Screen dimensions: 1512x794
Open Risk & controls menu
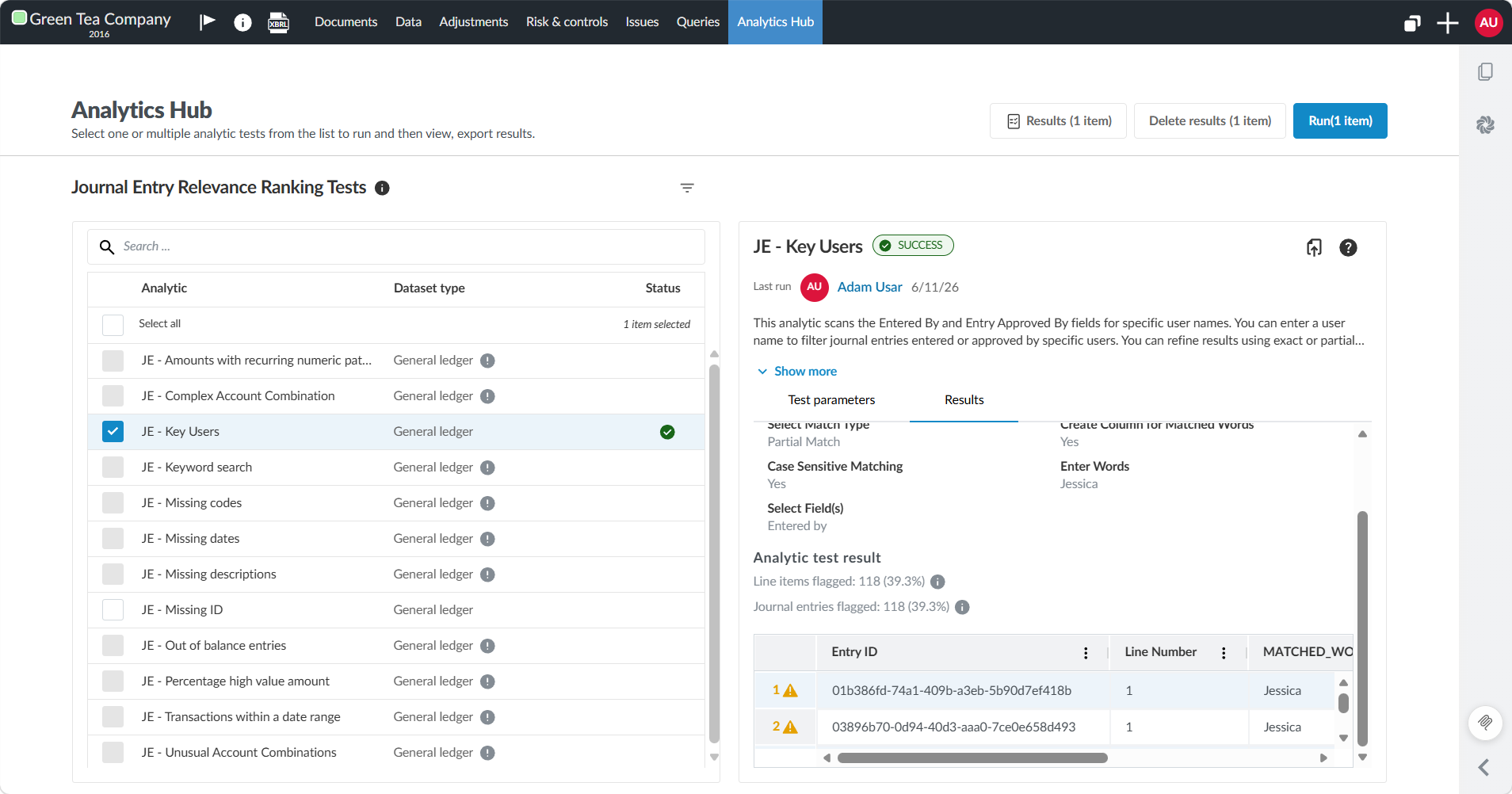click(567, 22)
